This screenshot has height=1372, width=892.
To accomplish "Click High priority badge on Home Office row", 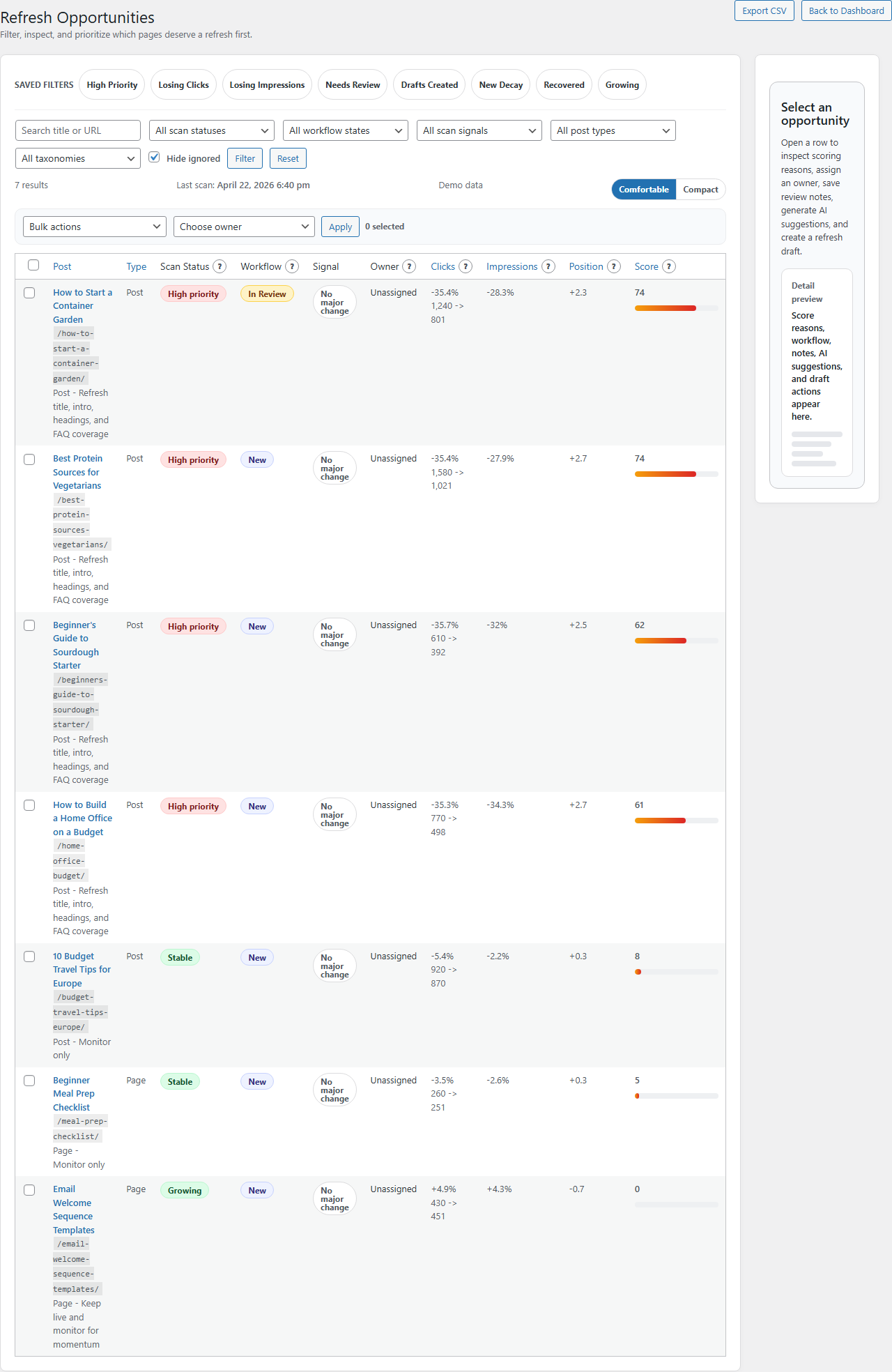I will click(193, 807).
